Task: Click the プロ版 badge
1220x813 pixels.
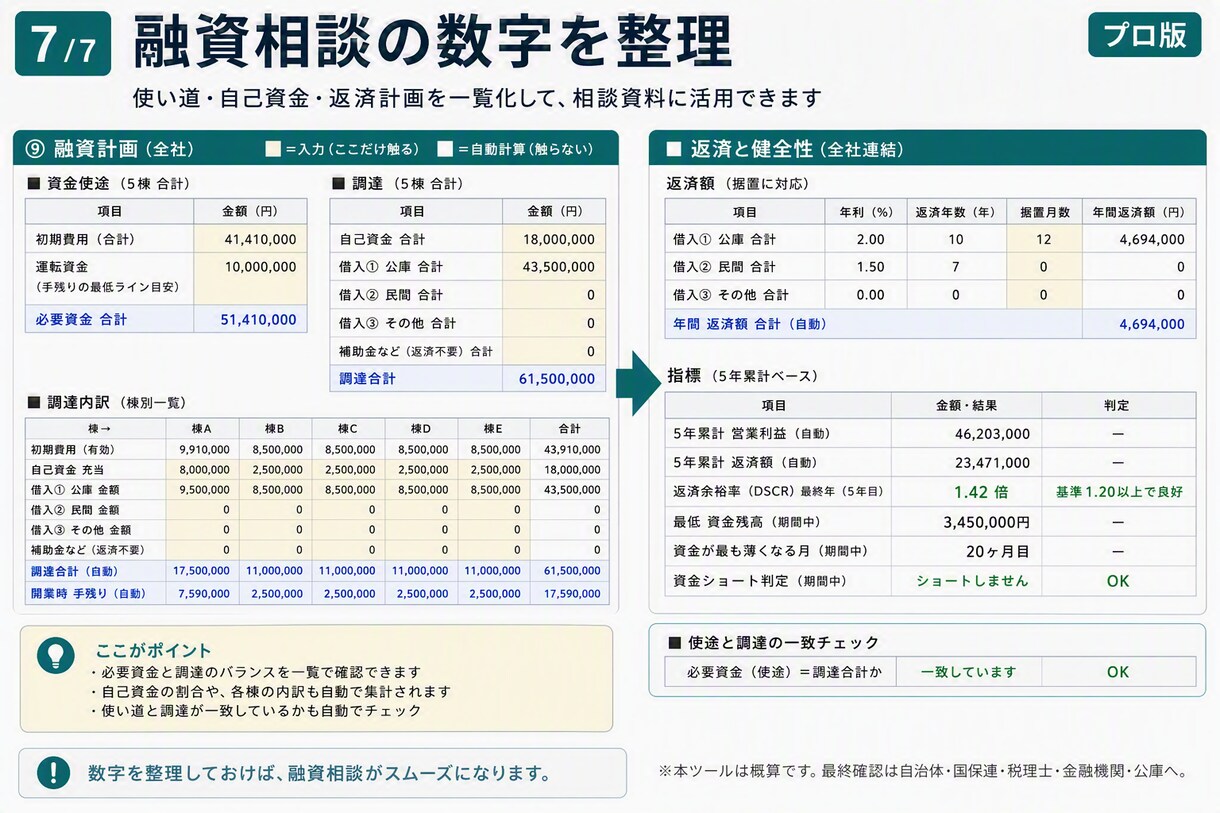Action: click(x=1144, y=35)
